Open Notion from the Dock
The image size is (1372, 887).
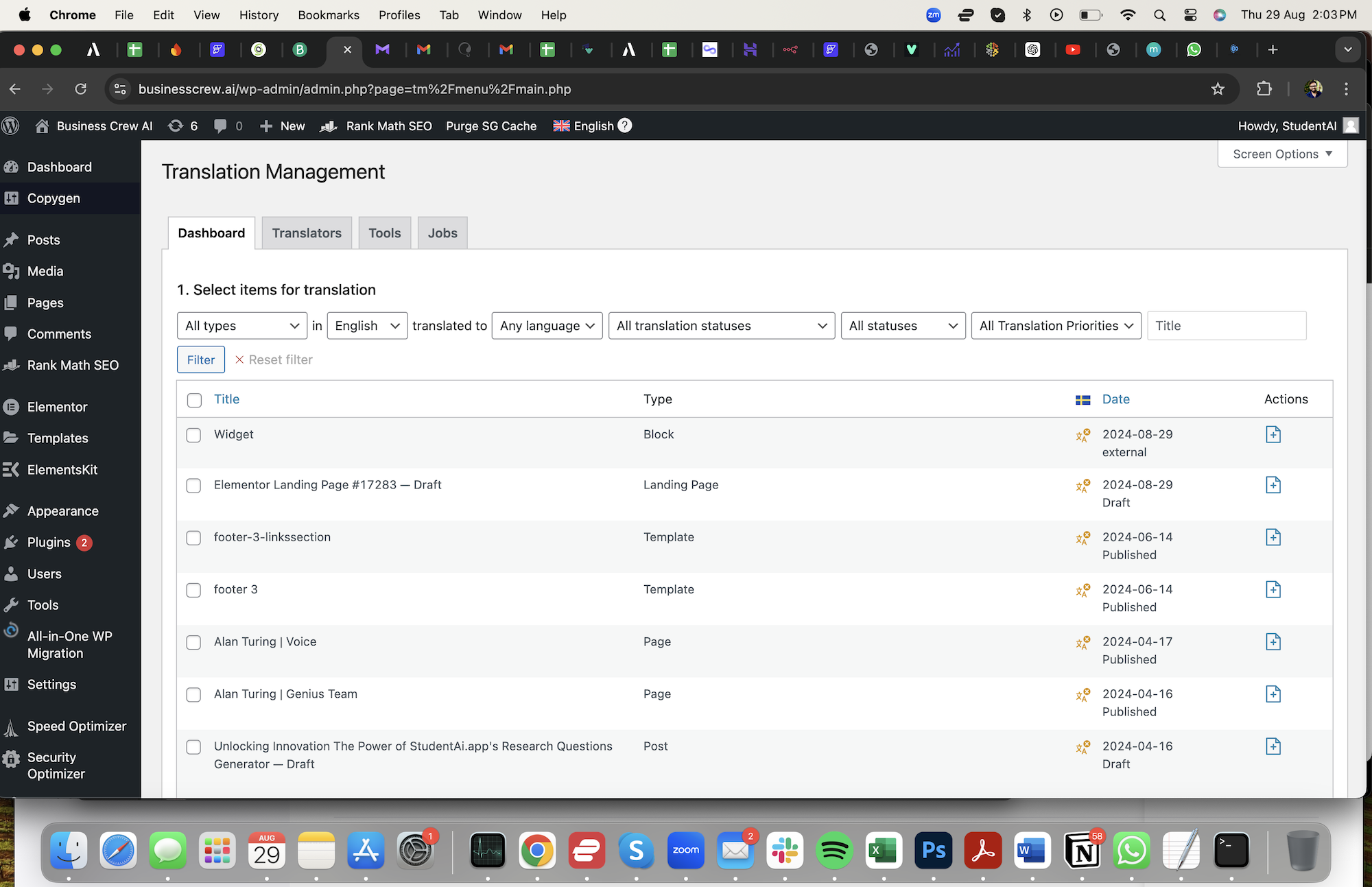click(x=1083, y=851)
